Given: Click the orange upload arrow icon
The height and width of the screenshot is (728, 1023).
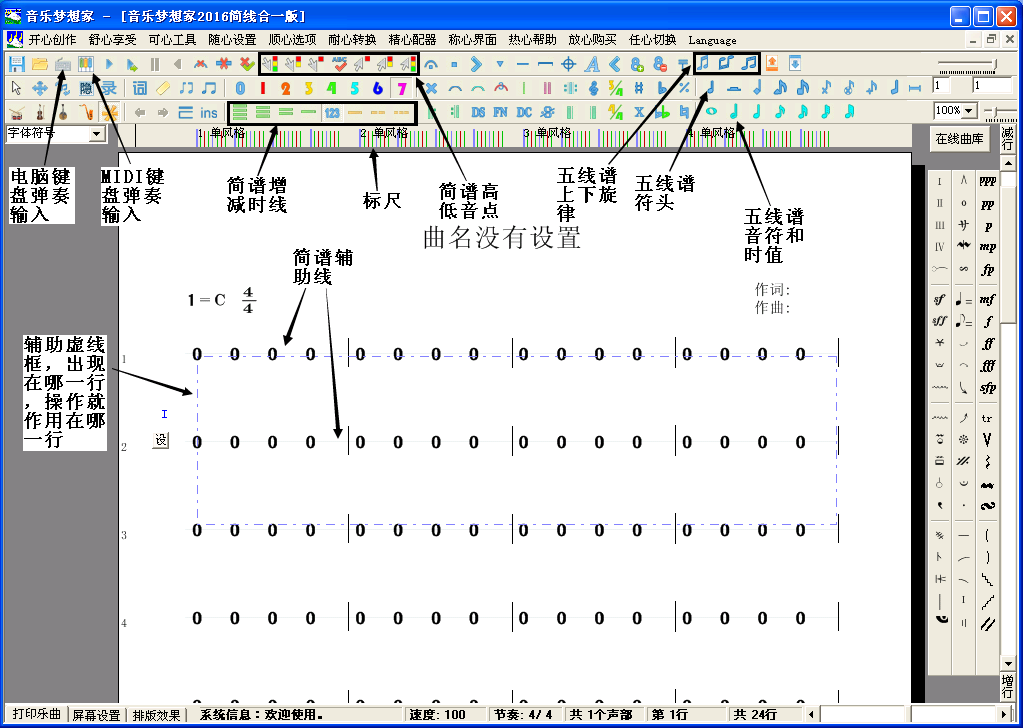Looking at the screenshot, I should coord(771,63).
